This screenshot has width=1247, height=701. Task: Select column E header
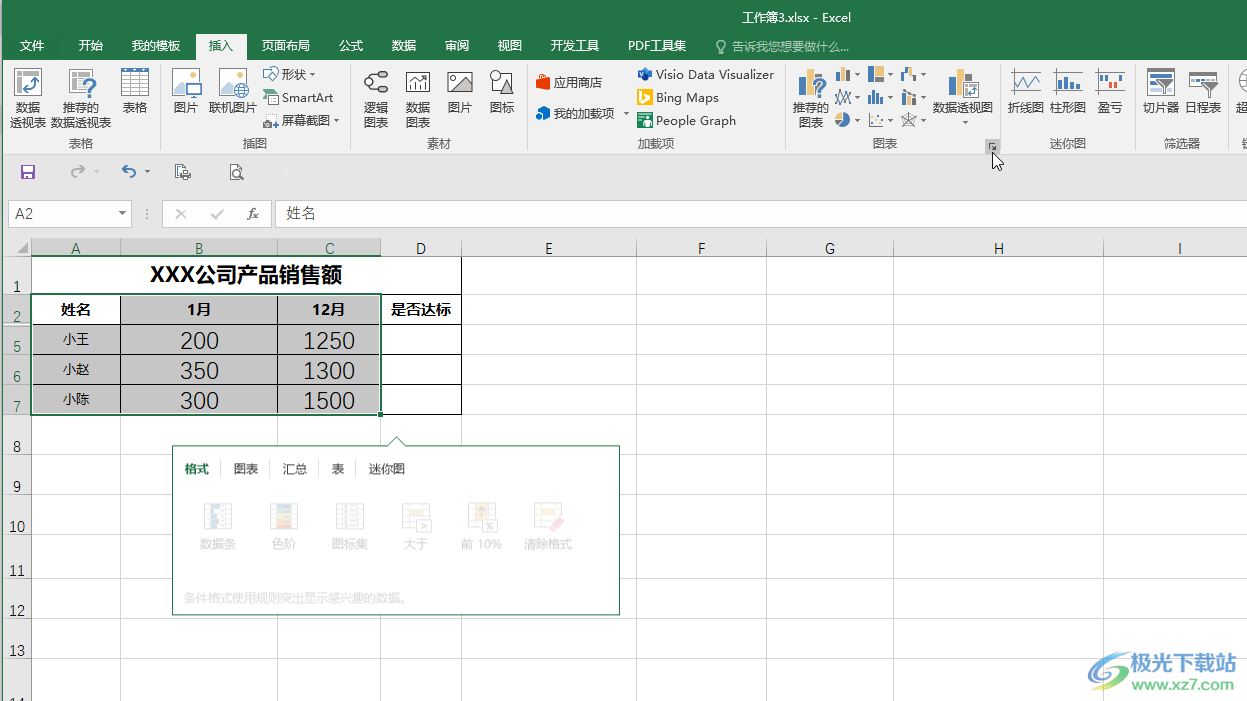(549, 248)
